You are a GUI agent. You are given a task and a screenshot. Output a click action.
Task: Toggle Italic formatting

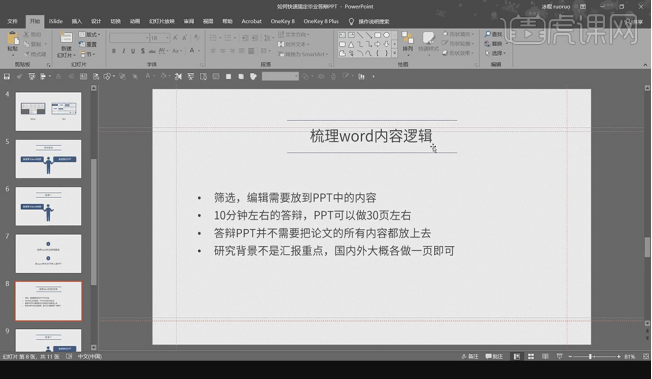point(123,51)
